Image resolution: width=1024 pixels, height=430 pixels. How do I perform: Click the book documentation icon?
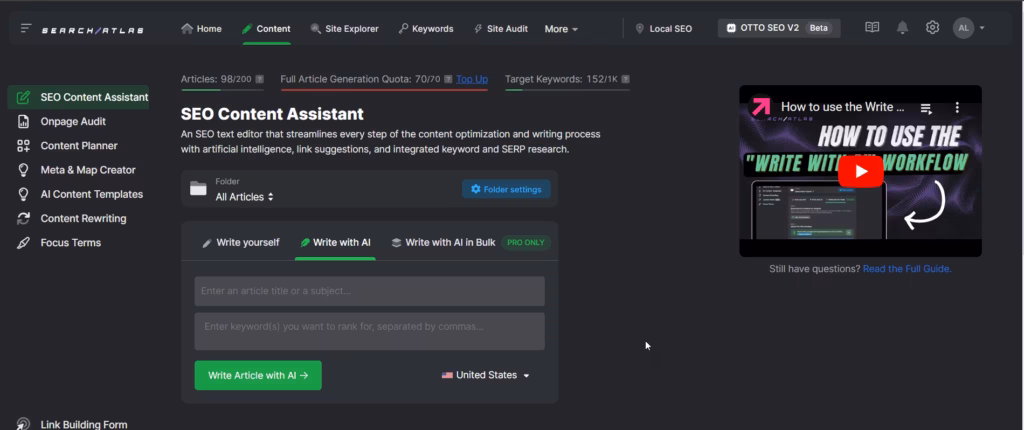tap(872, 28)
